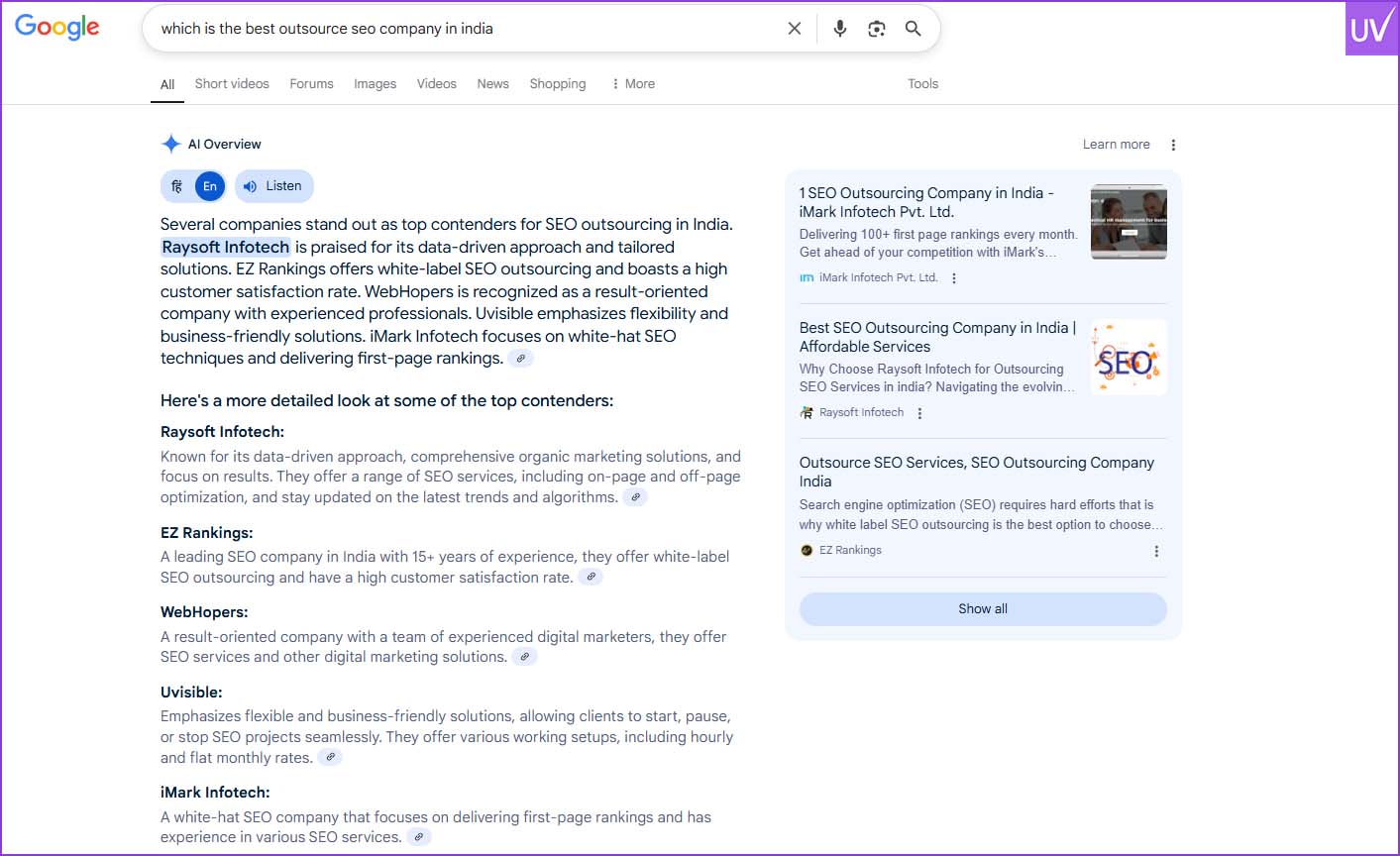1400x856 pixels.
Task: Submit search with the magnifying glass icon
Action: coord(914,29)
